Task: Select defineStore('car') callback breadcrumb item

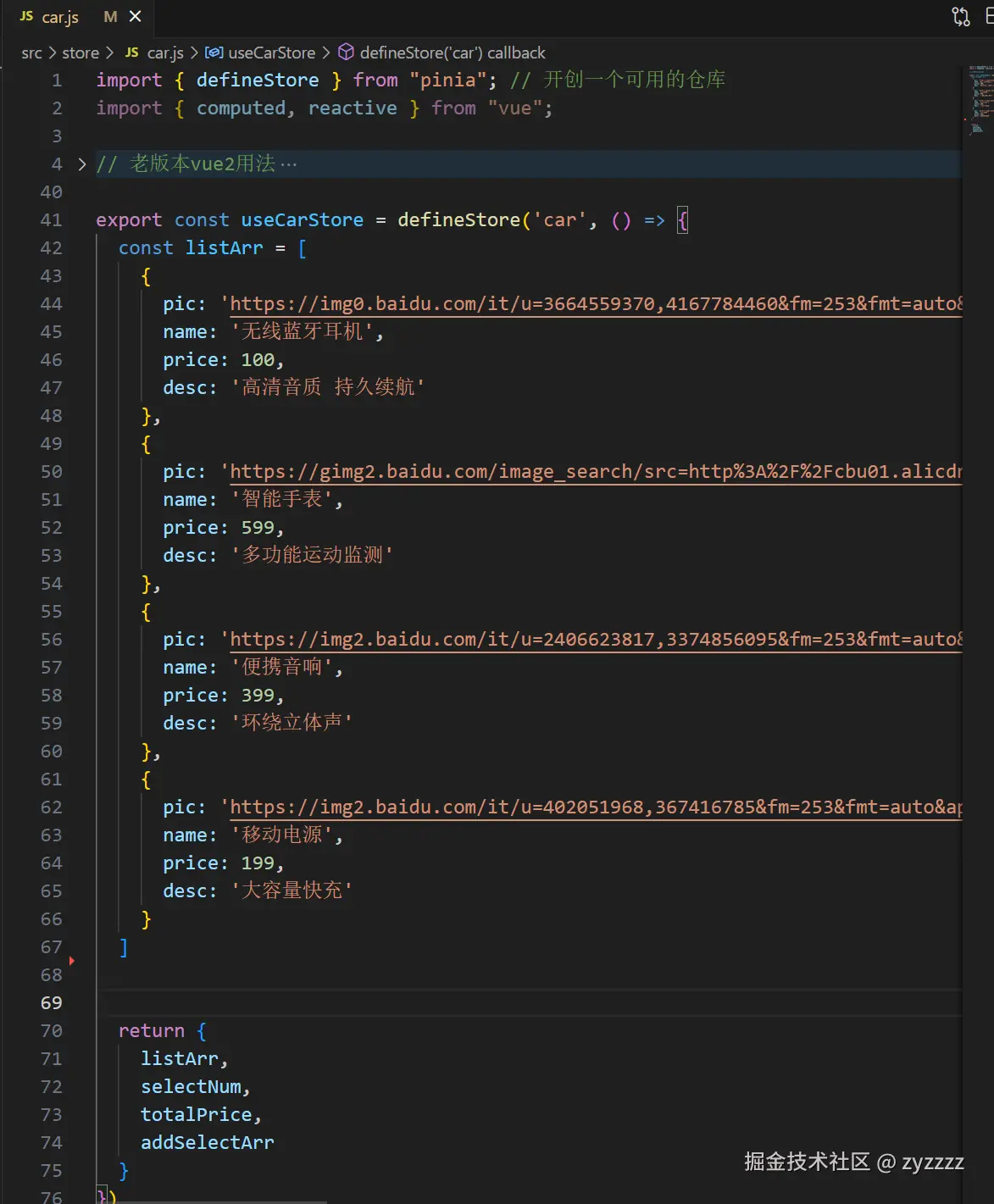Action: (453, 53)
